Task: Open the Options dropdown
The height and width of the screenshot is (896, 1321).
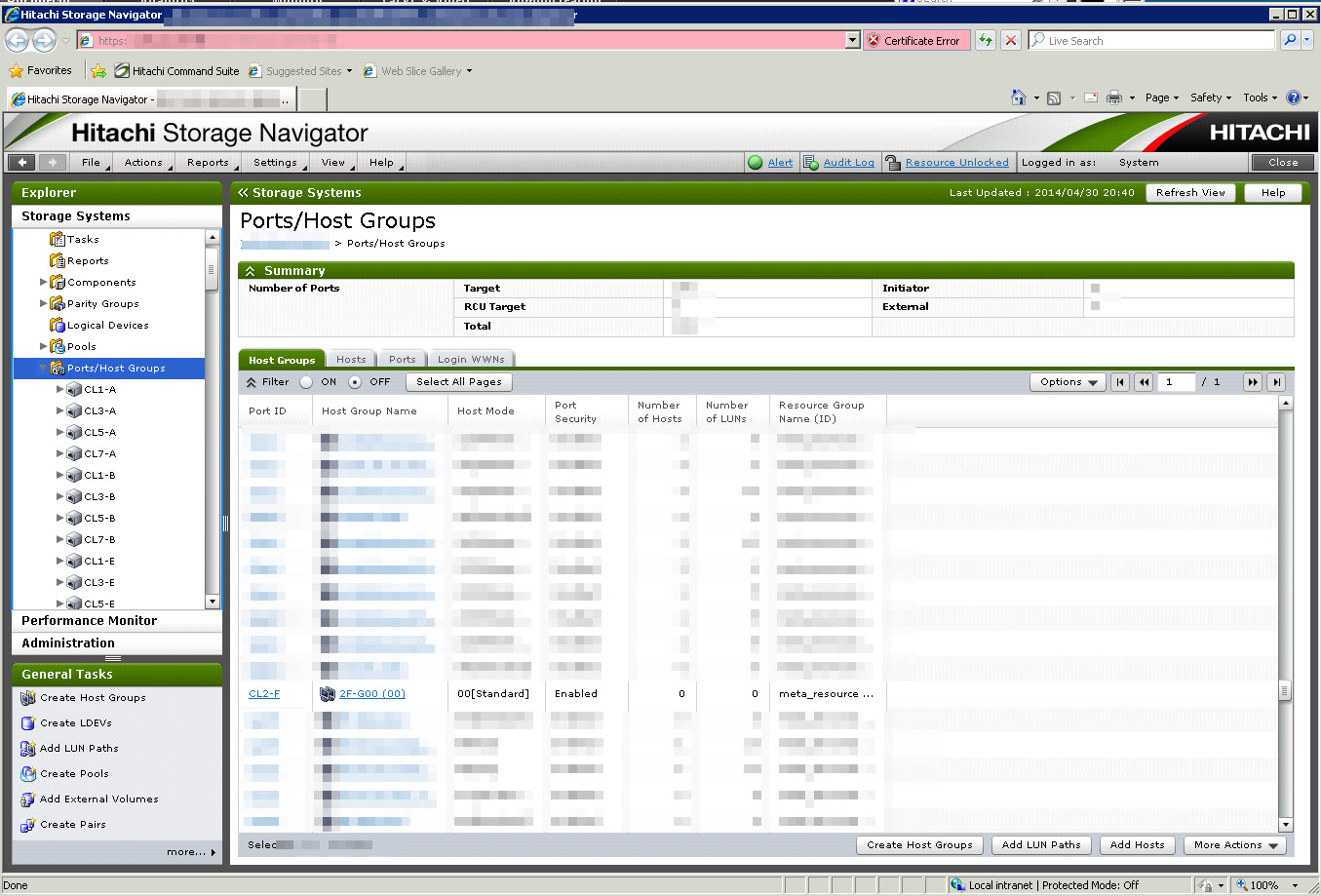Action: pos(1067,382)
